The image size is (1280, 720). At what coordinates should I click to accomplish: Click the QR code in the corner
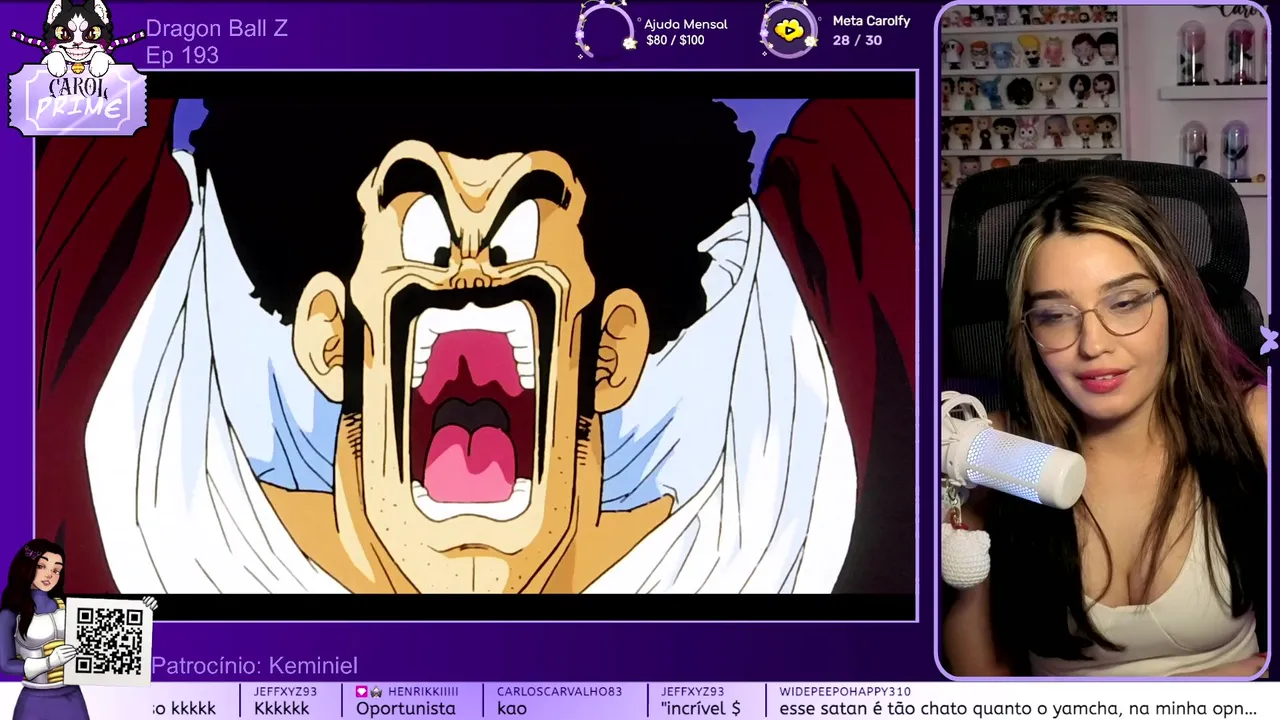[x=109, y=641]
